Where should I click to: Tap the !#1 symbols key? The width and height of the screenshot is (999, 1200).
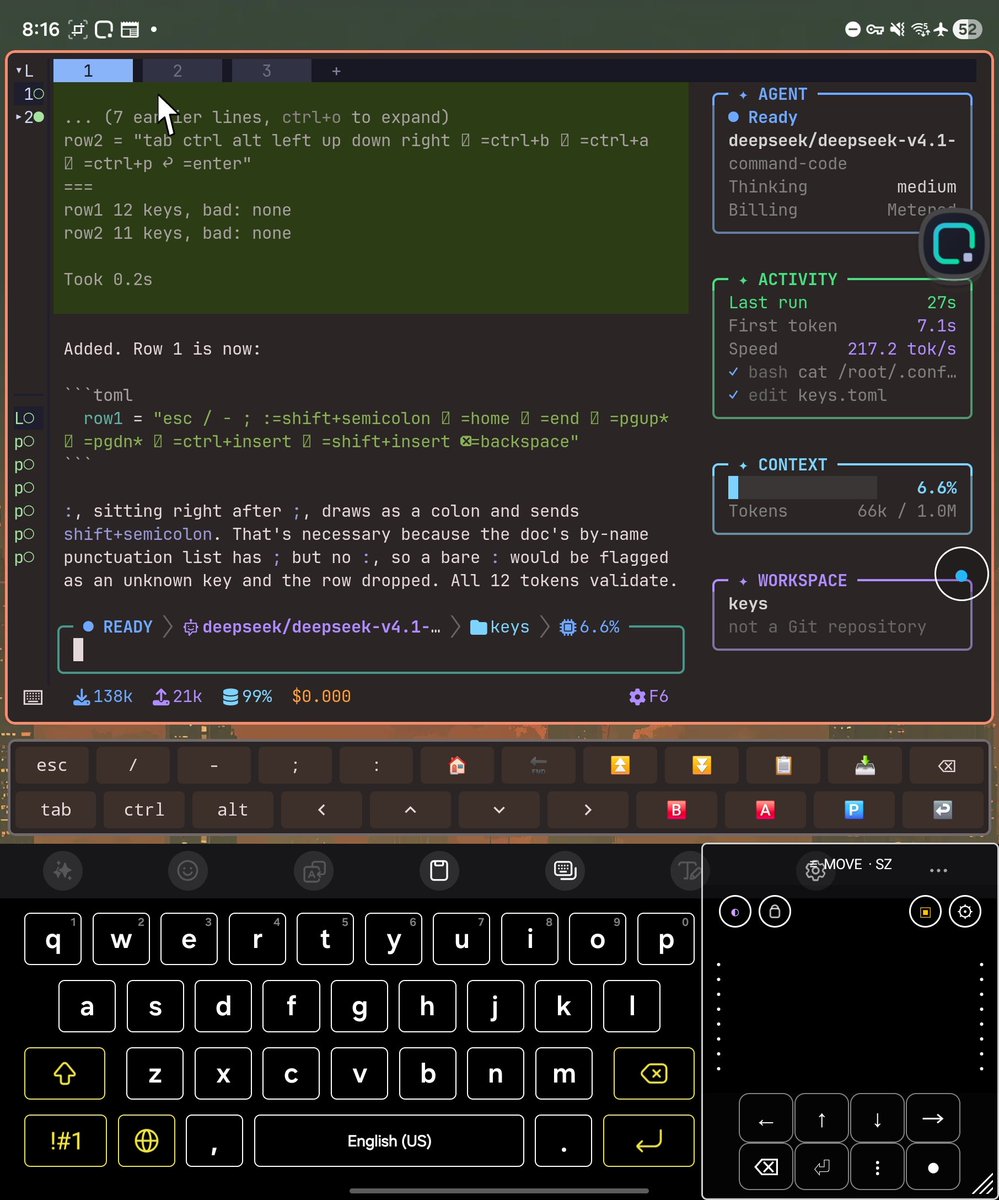[x=65, y=1141]
